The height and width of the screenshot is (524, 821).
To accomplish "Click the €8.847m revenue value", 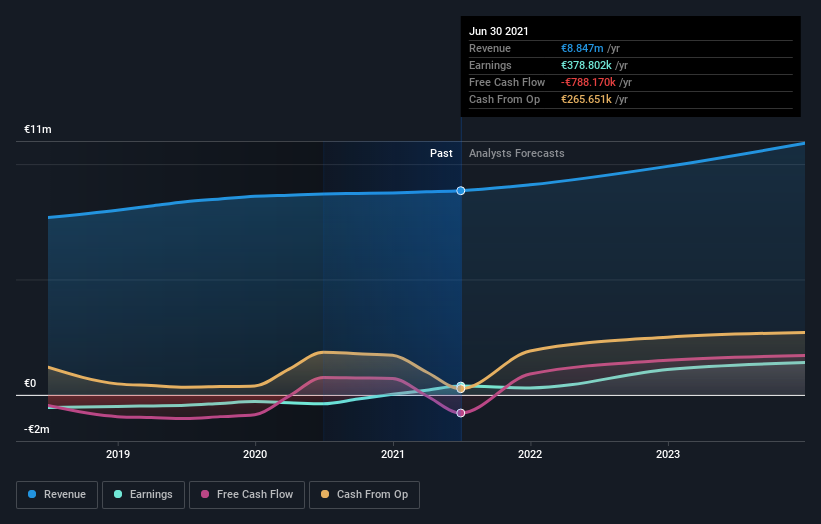I will (x=582, y=48).
